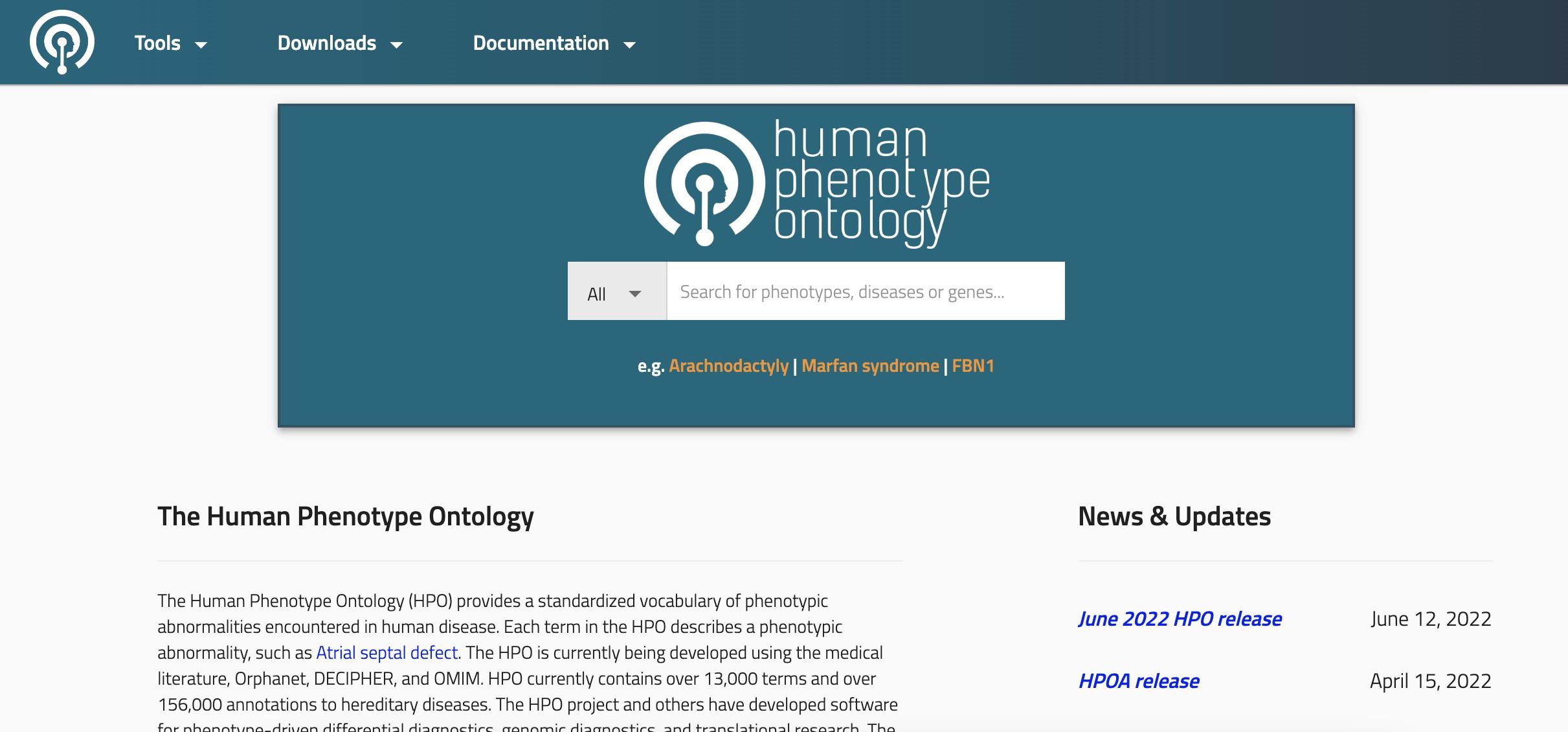This screenshot has height=732, width=1568.
Task: Open the All search category dropdown
Action: coord(617,291)
